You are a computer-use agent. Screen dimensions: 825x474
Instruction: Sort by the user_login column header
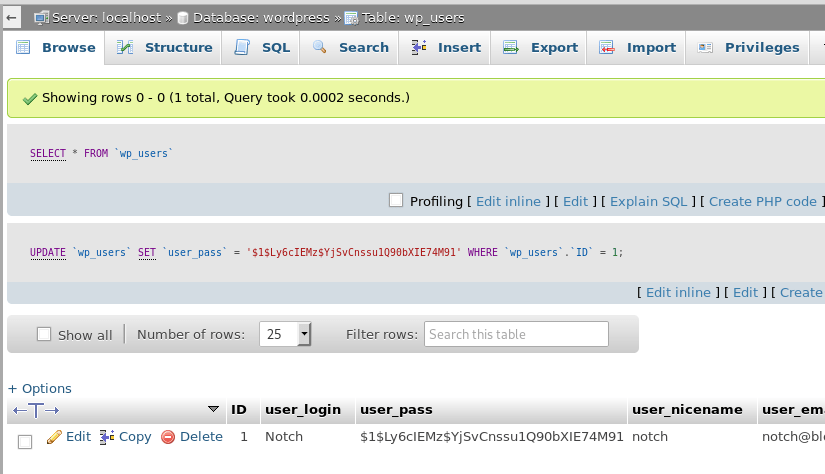pos(302,409)
